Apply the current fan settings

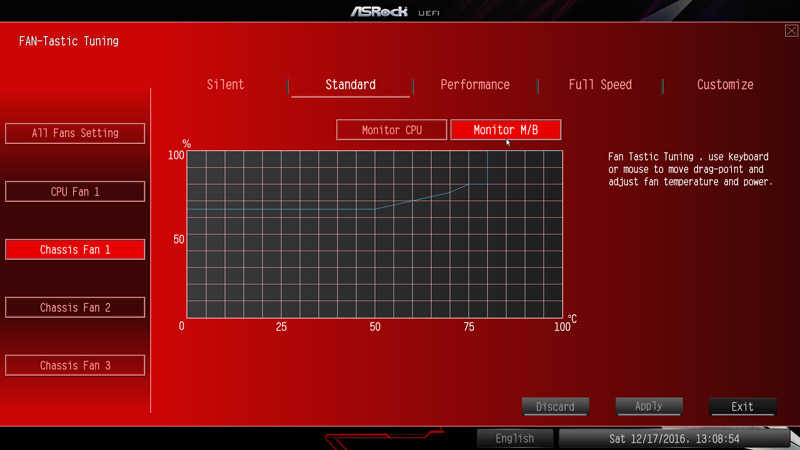tap(649, 406)
